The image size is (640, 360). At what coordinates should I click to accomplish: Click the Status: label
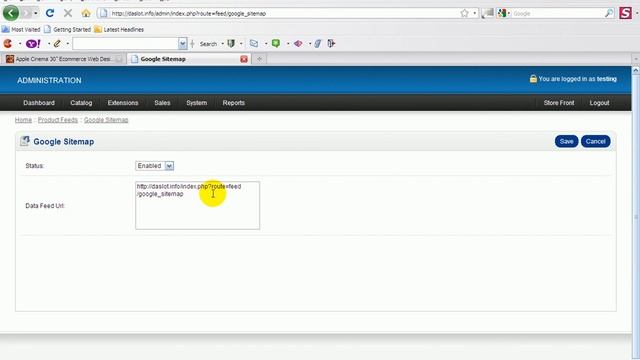coord(35,166)
